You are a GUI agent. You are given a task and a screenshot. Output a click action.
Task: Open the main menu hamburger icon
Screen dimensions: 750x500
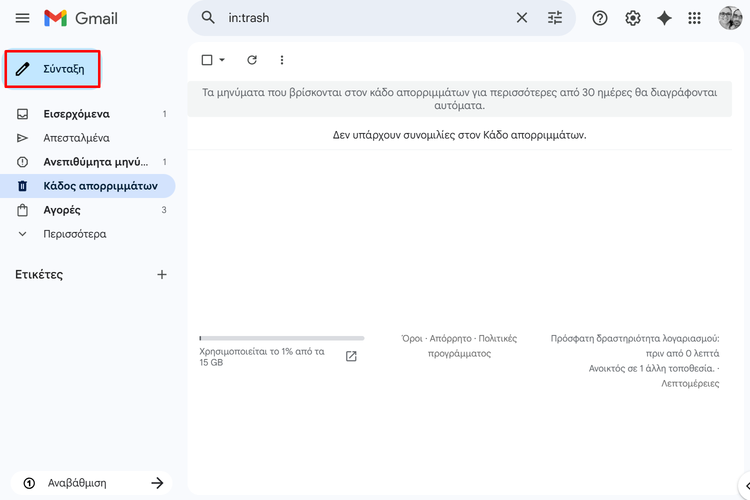tap(22, 18)
